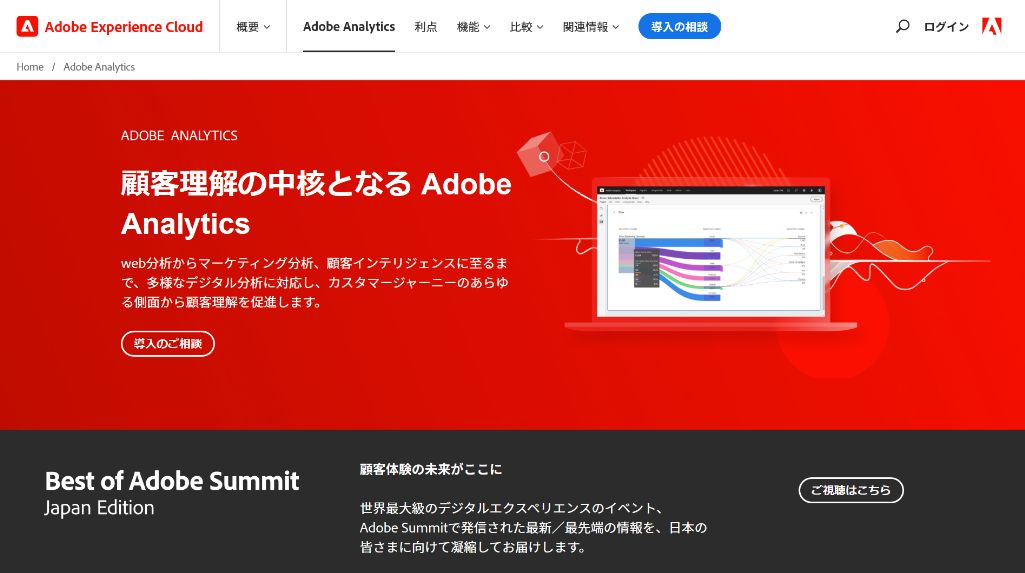Image resolution: width=1025 pixels, height=573 pixels.
Task: Click the ログイン link
Action: tap(946, 27)
